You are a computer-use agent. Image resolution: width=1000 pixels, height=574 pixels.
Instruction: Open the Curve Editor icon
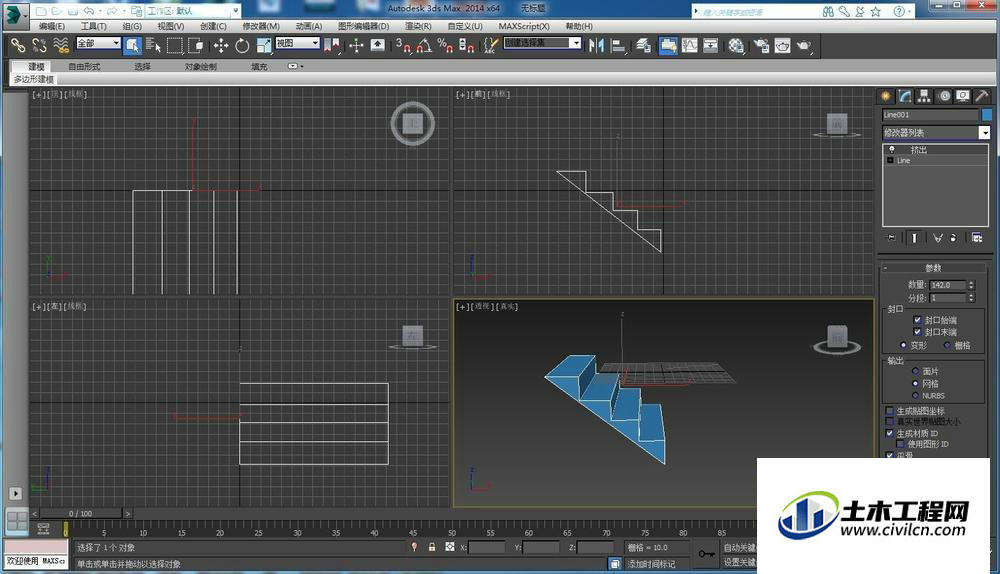(x=689, y=45)
